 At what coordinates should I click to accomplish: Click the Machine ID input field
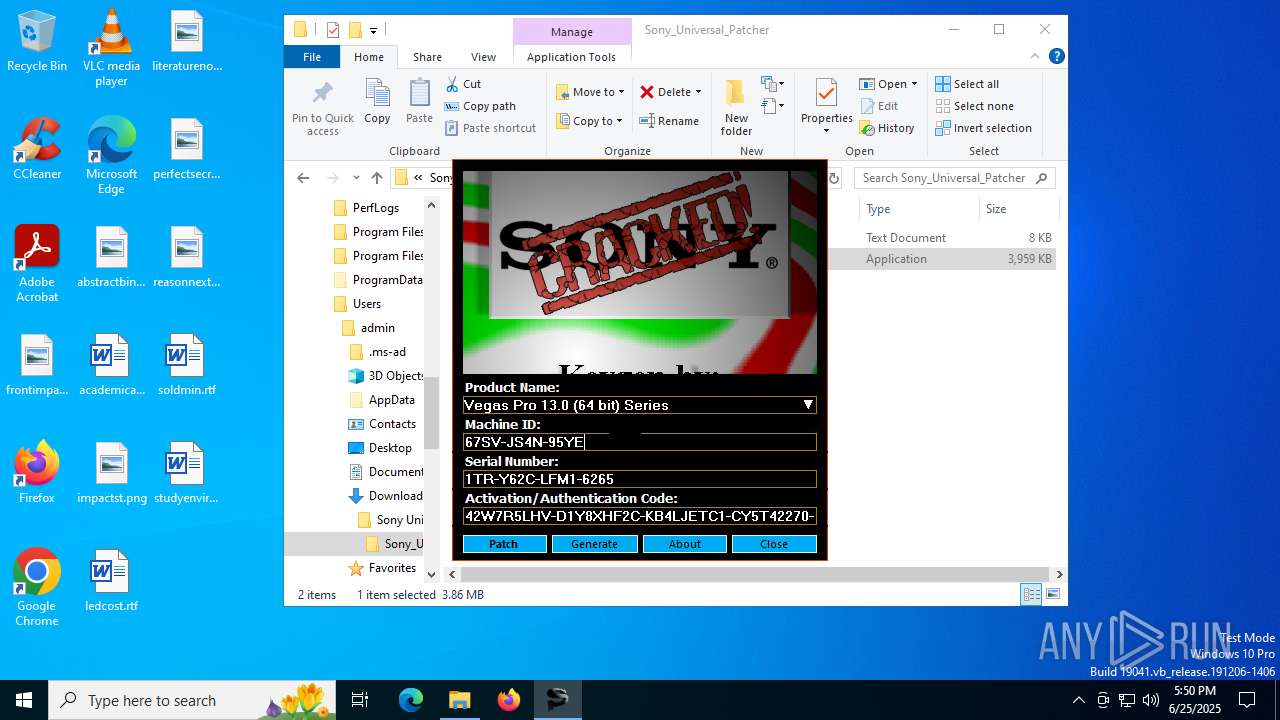point(640,442)
